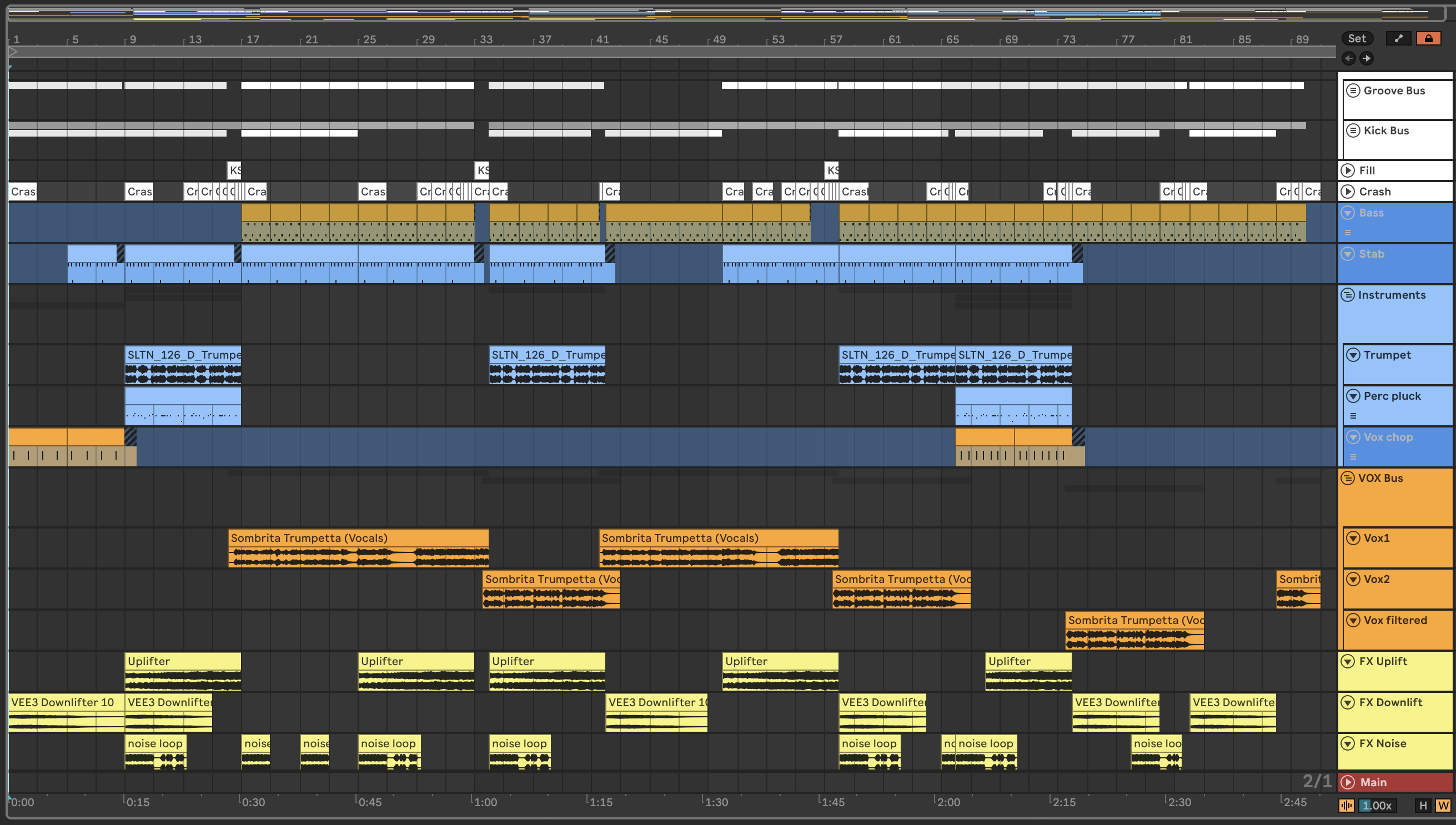Select the Trumpet track name

pos(1387,355)
